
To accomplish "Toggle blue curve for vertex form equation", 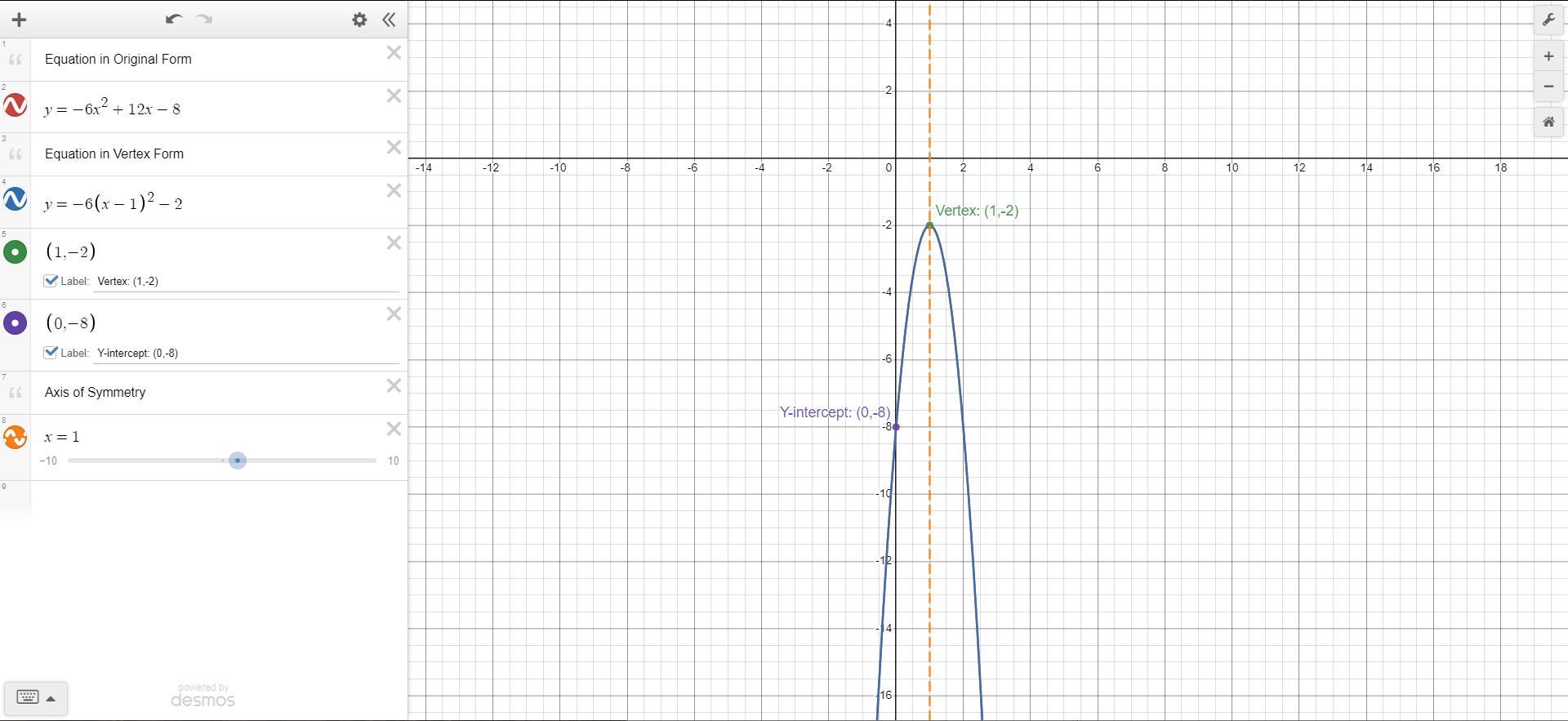I will pyautogui.click(x=16, y=199).
